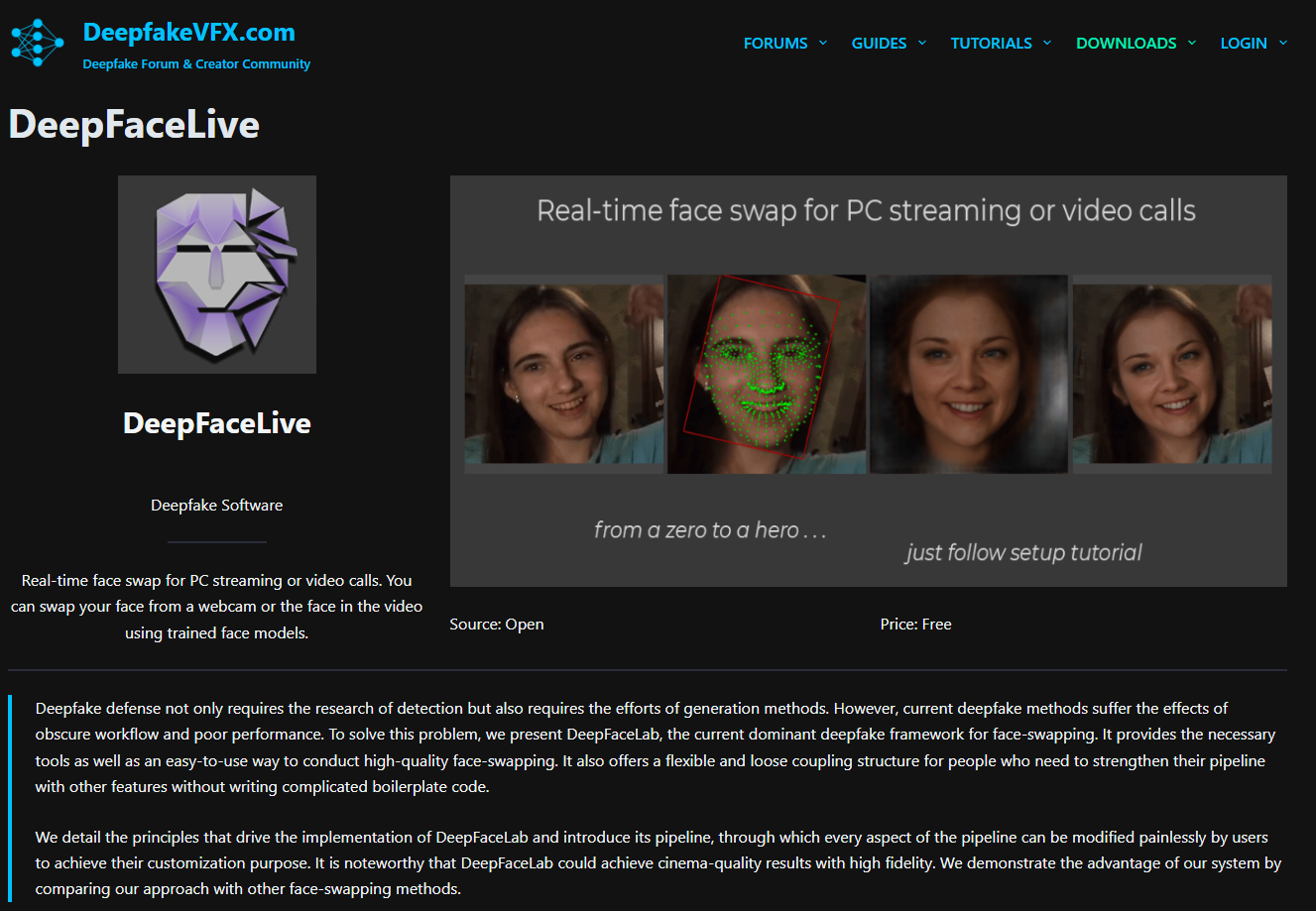Image resolution: width=1316 pixels, height=911 pixels.
Task: Click the DeepFaceLive purple mask icon
Action: (x=217, y=275)
